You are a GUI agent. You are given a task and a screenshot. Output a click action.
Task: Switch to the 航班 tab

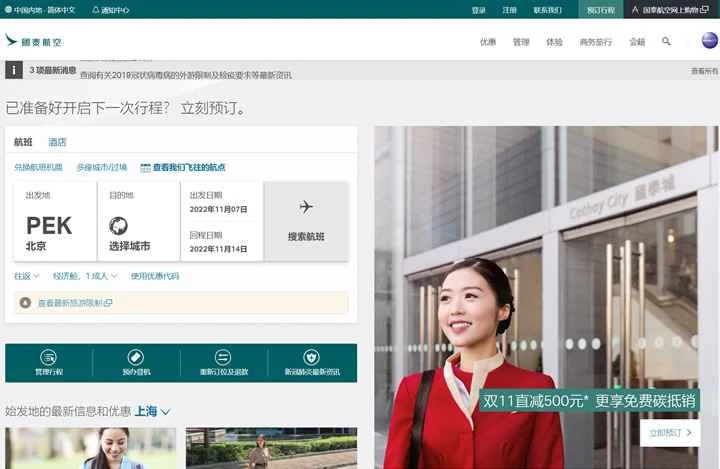[x=23, y=142]
